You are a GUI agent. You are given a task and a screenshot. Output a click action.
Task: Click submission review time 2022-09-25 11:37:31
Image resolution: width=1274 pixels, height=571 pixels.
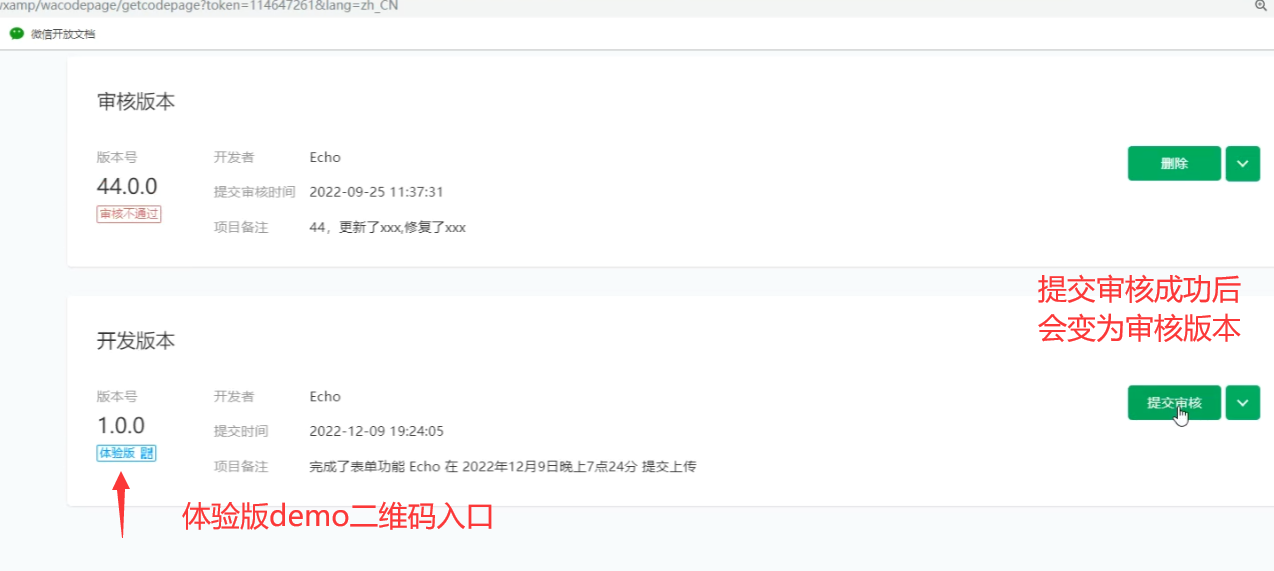click(x=376, y=192)
